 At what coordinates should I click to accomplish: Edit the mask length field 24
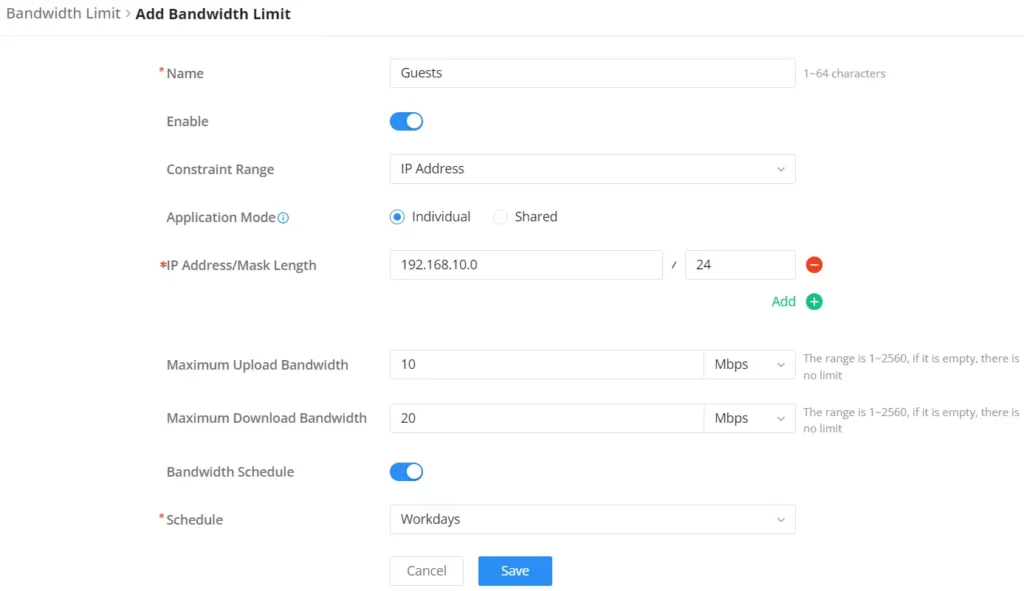pos(740,265)
